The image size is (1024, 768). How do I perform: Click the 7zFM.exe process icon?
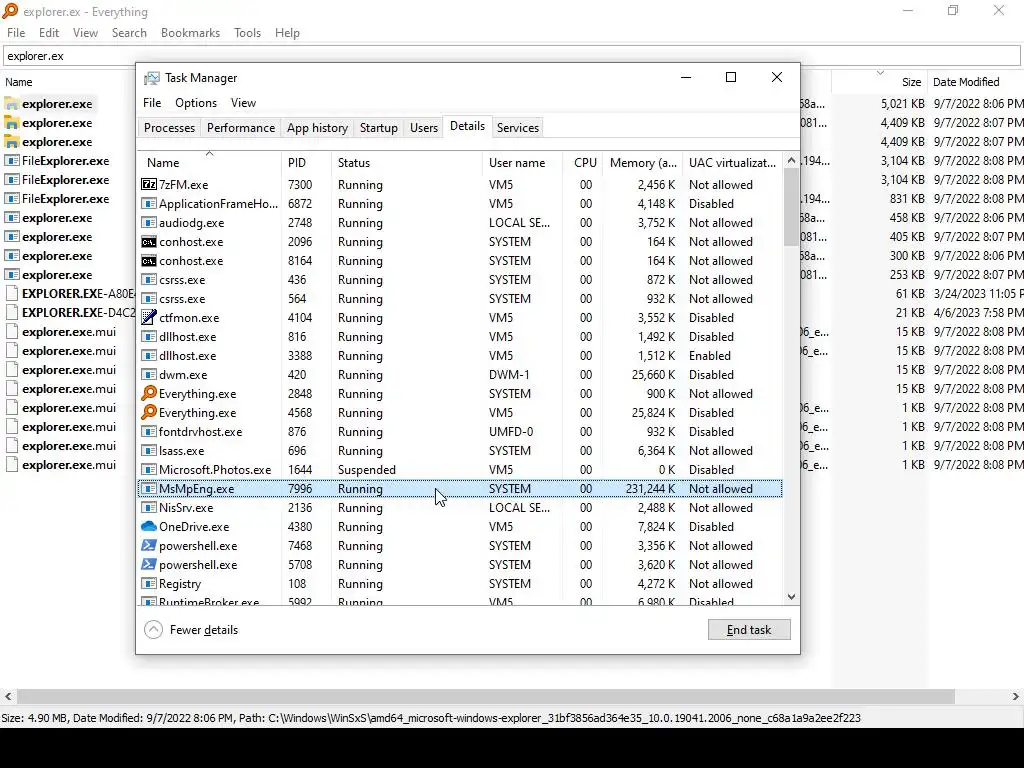[149, 185]
